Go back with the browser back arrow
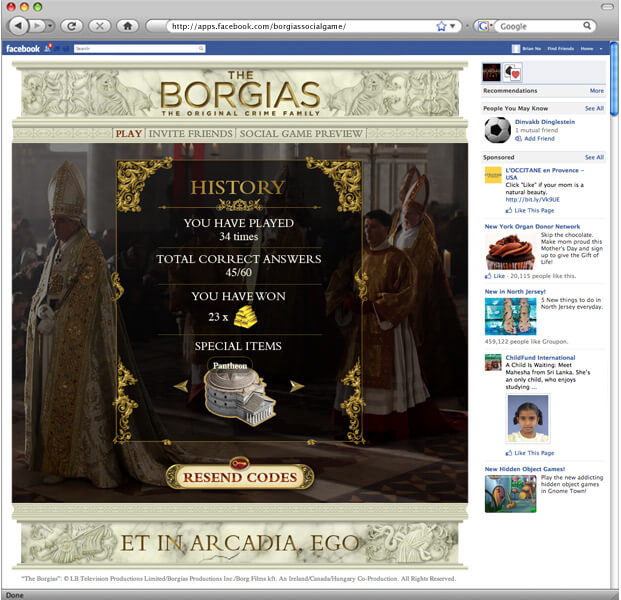This screenshot has height=600, width=621. click(x=18, y=26)
